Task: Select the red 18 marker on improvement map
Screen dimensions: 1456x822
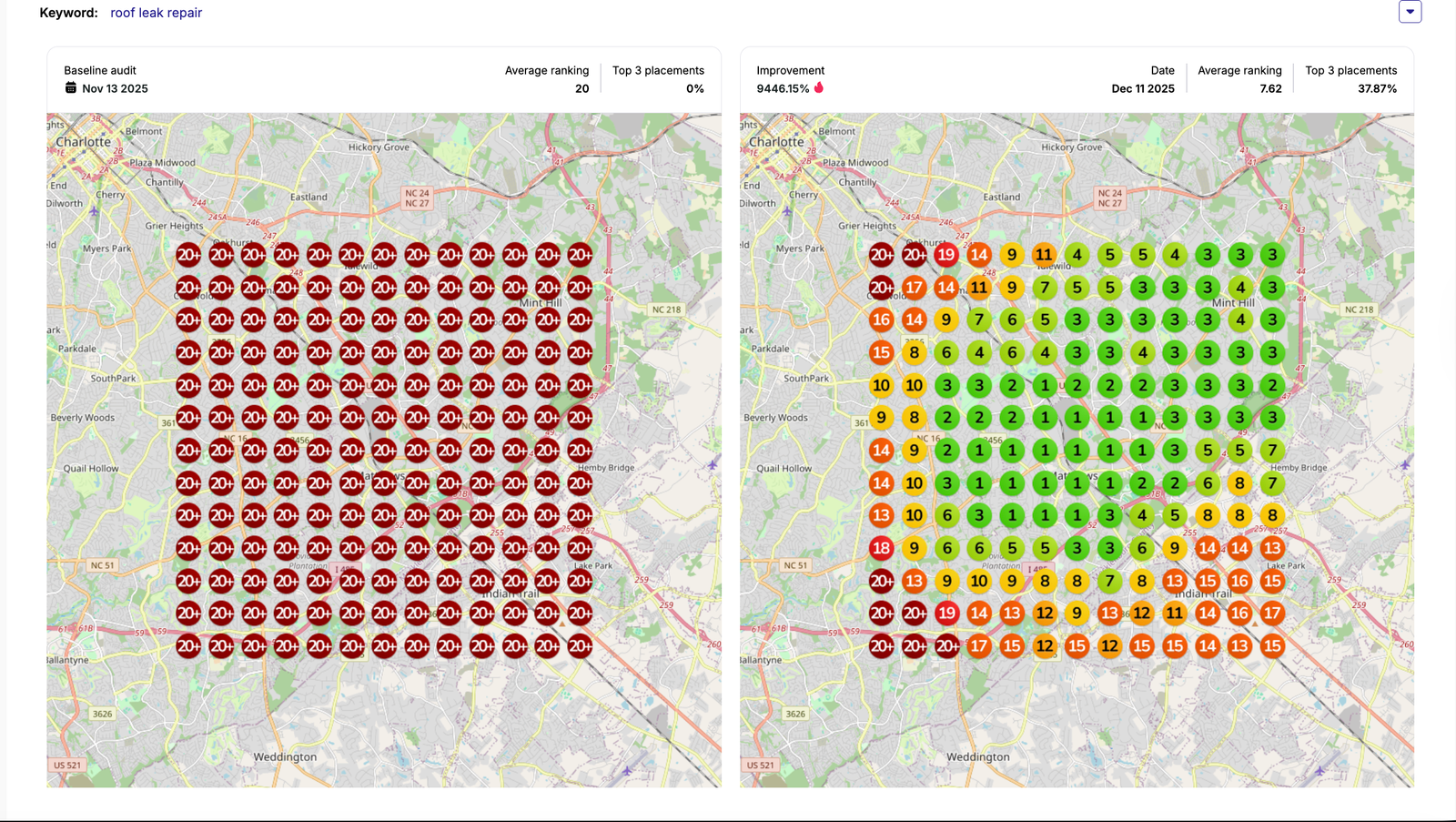Action: 881,548
